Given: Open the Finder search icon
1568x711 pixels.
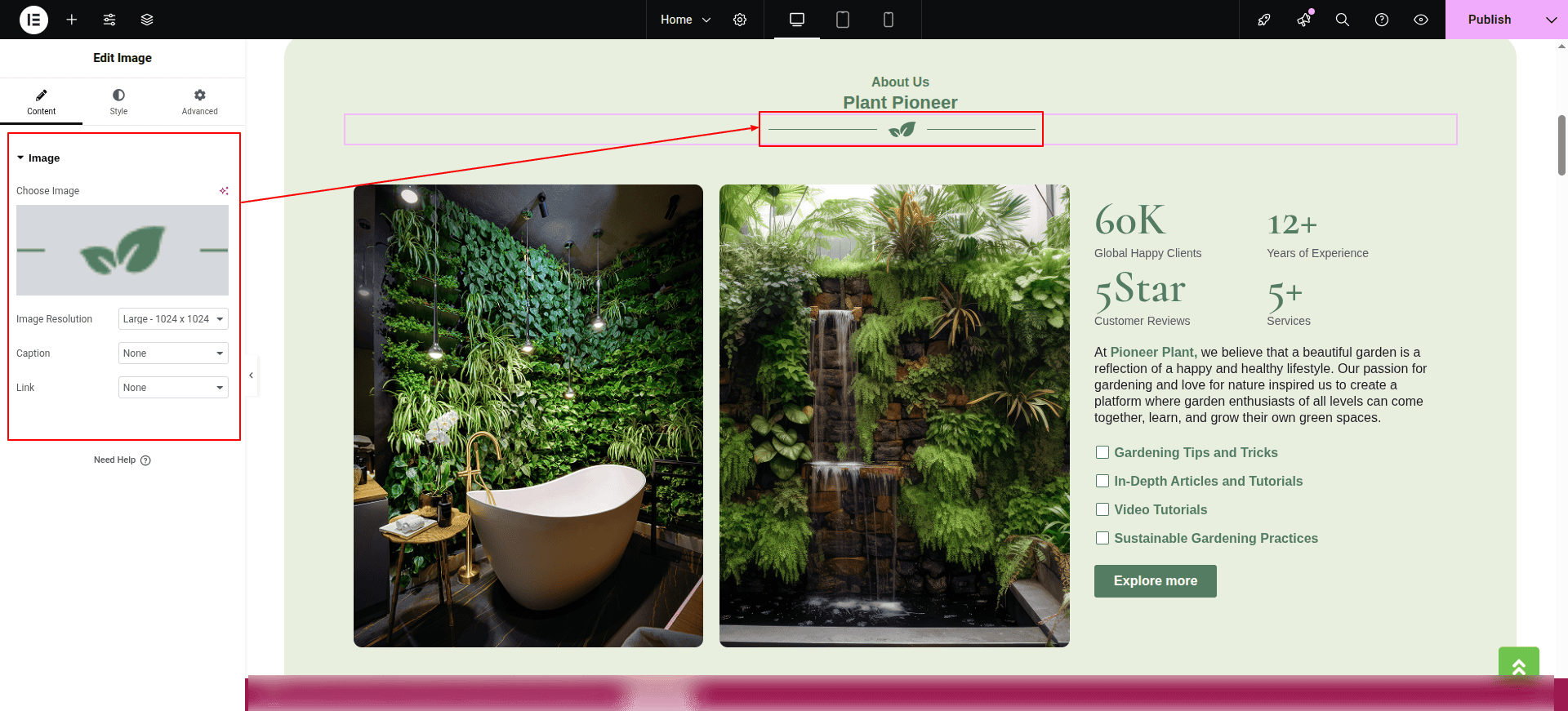Looking at the screenshot, I should tap(1343, 20).
